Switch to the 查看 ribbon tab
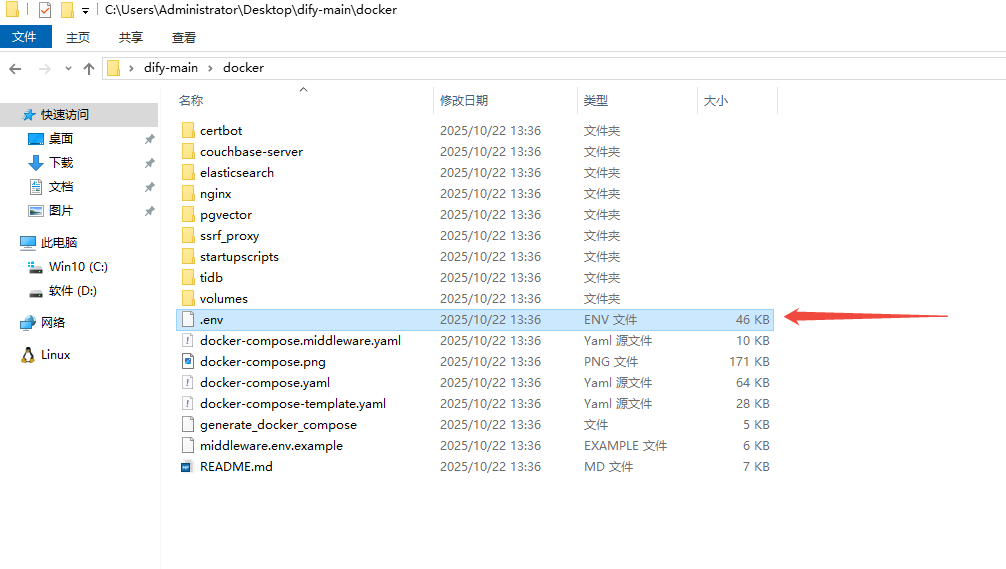The height and width of the screenshot is (569, 1006). pos(184,37)
